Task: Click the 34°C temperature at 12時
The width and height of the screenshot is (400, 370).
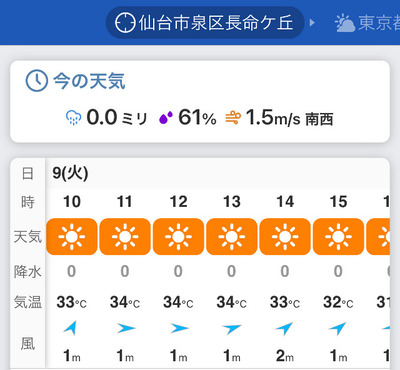Action: (x=178, y=302)
